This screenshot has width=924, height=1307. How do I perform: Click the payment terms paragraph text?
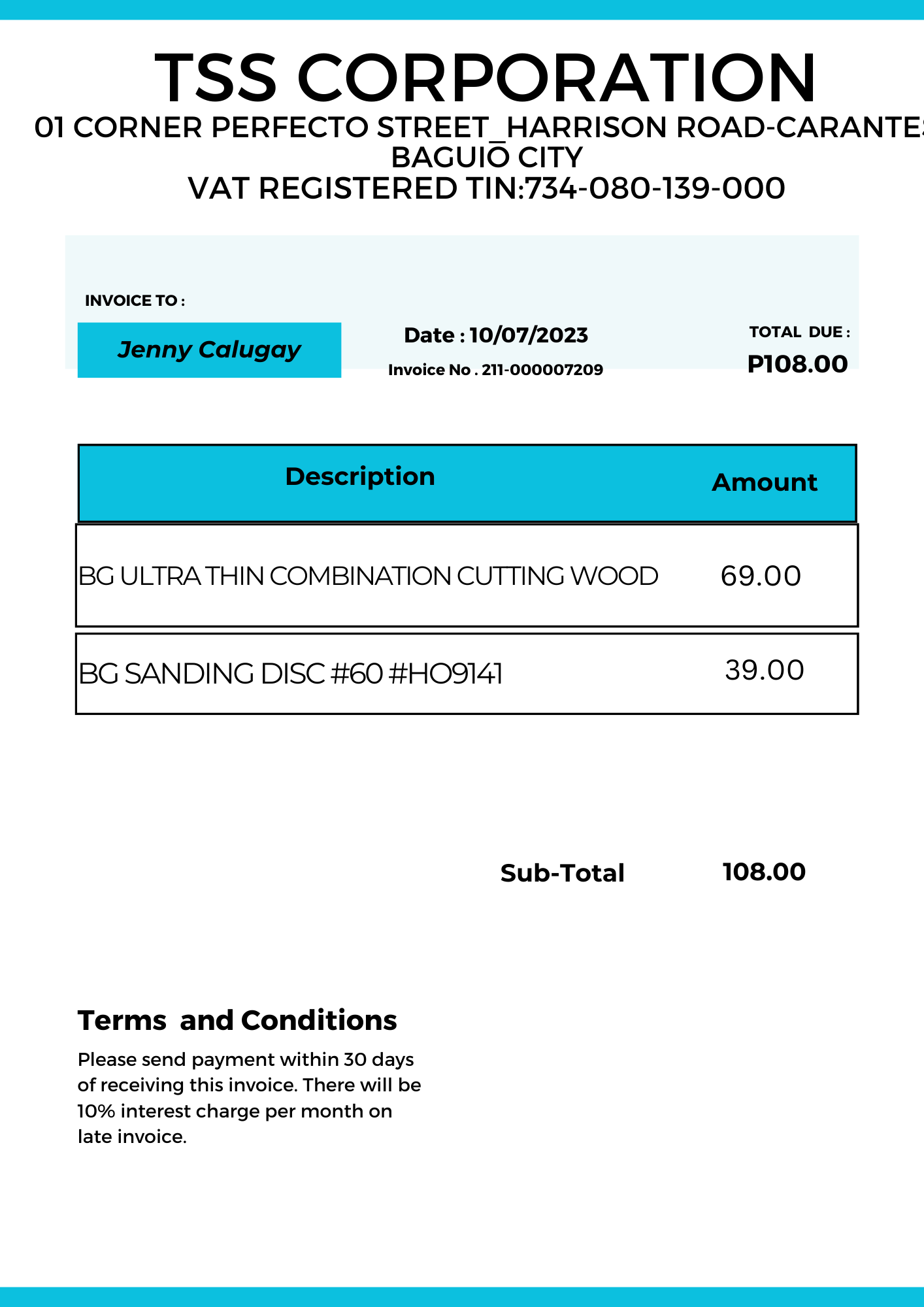(248, 1098)
